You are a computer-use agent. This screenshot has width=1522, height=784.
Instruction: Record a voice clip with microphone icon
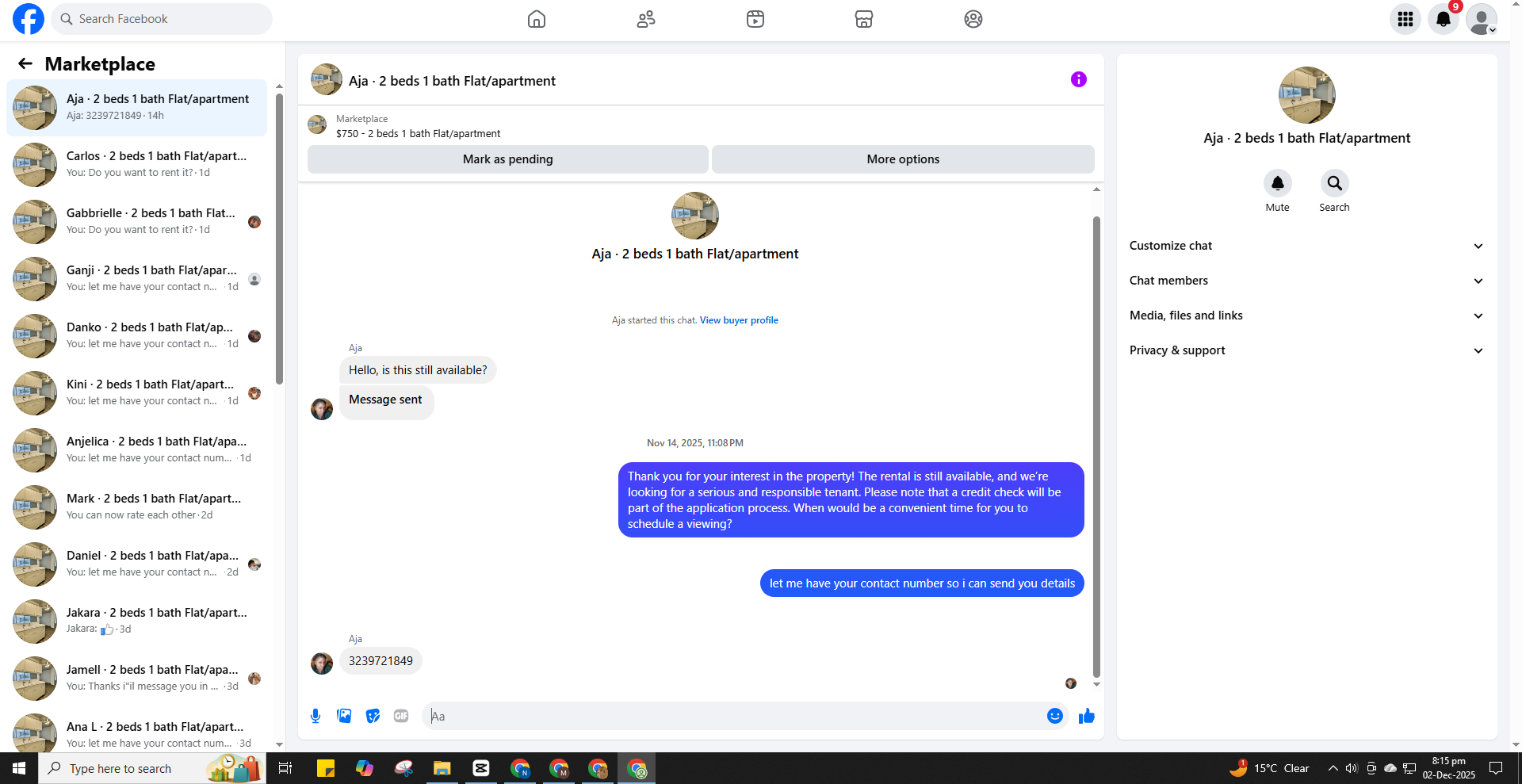click(315, 716)
